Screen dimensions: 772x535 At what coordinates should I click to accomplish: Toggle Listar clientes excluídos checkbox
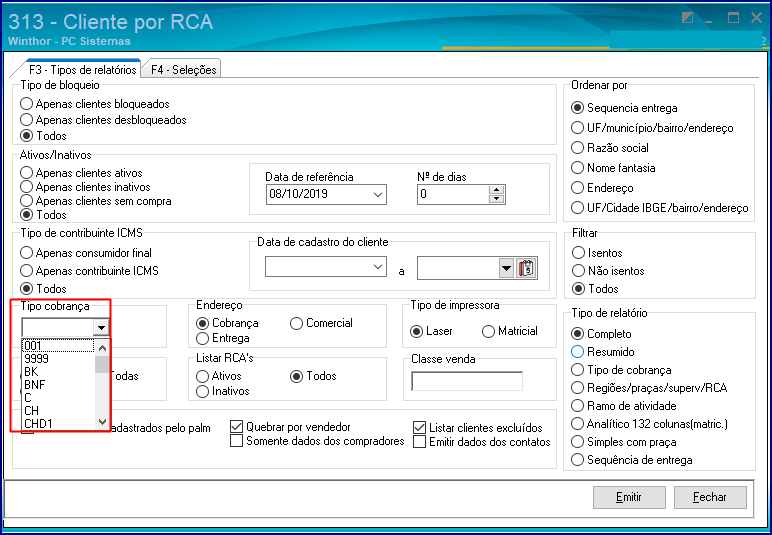click(419, 427)
